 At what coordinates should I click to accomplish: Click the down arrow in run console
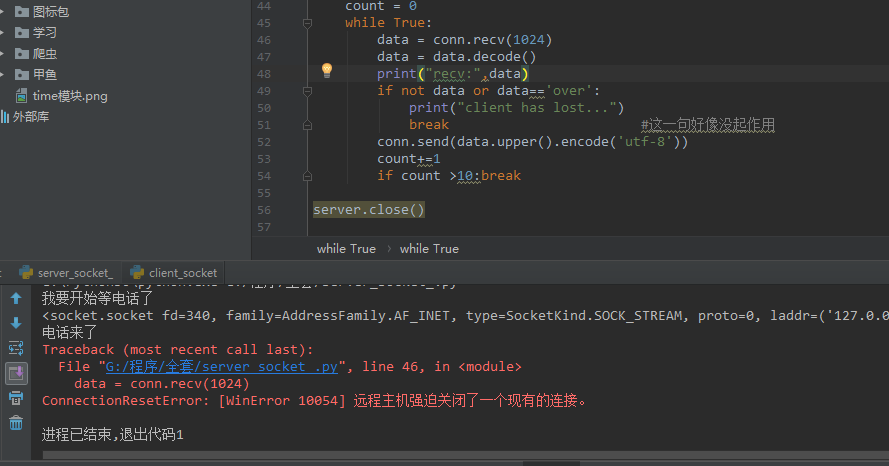coord(16,323)
